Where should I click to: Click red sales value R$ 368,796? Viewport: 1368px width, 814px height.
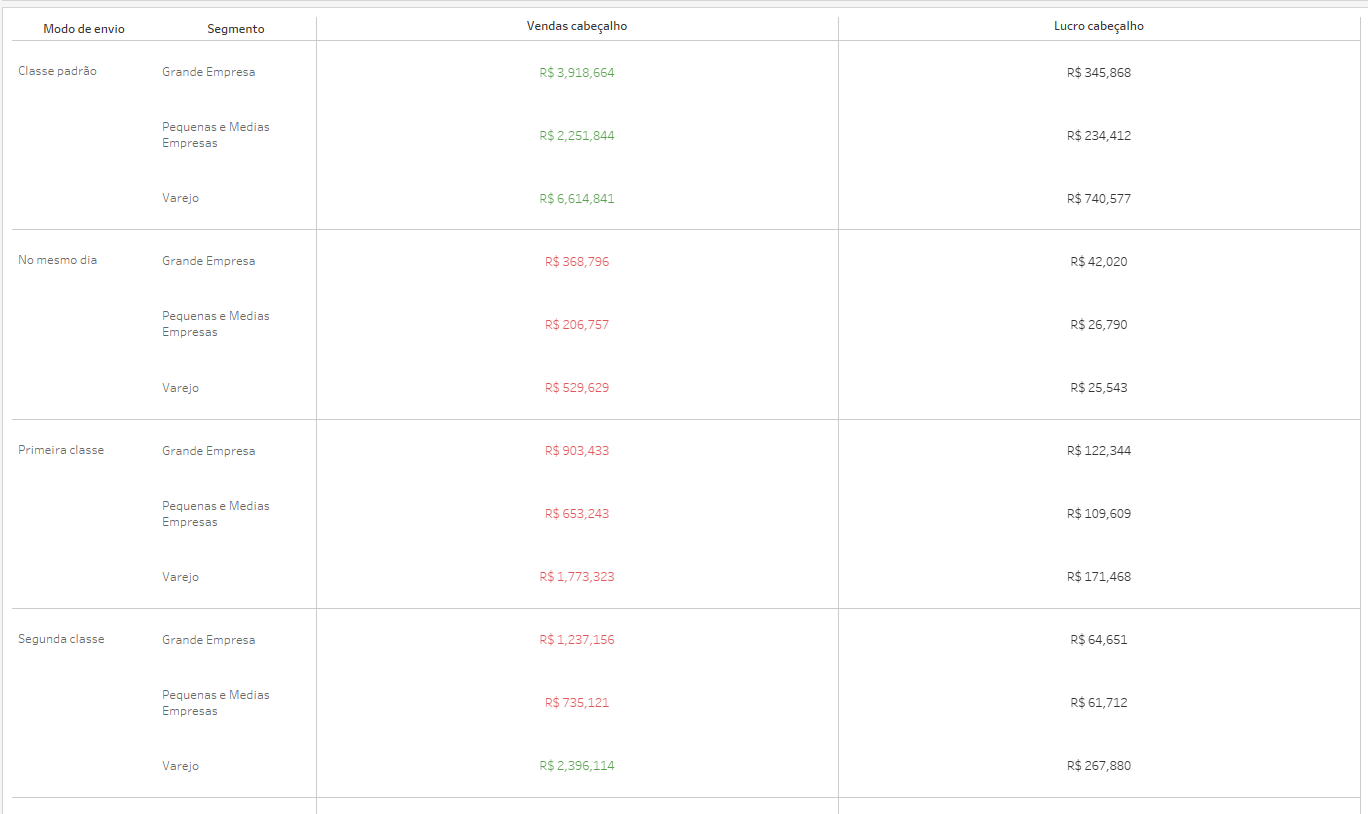(x=577, y=262)
